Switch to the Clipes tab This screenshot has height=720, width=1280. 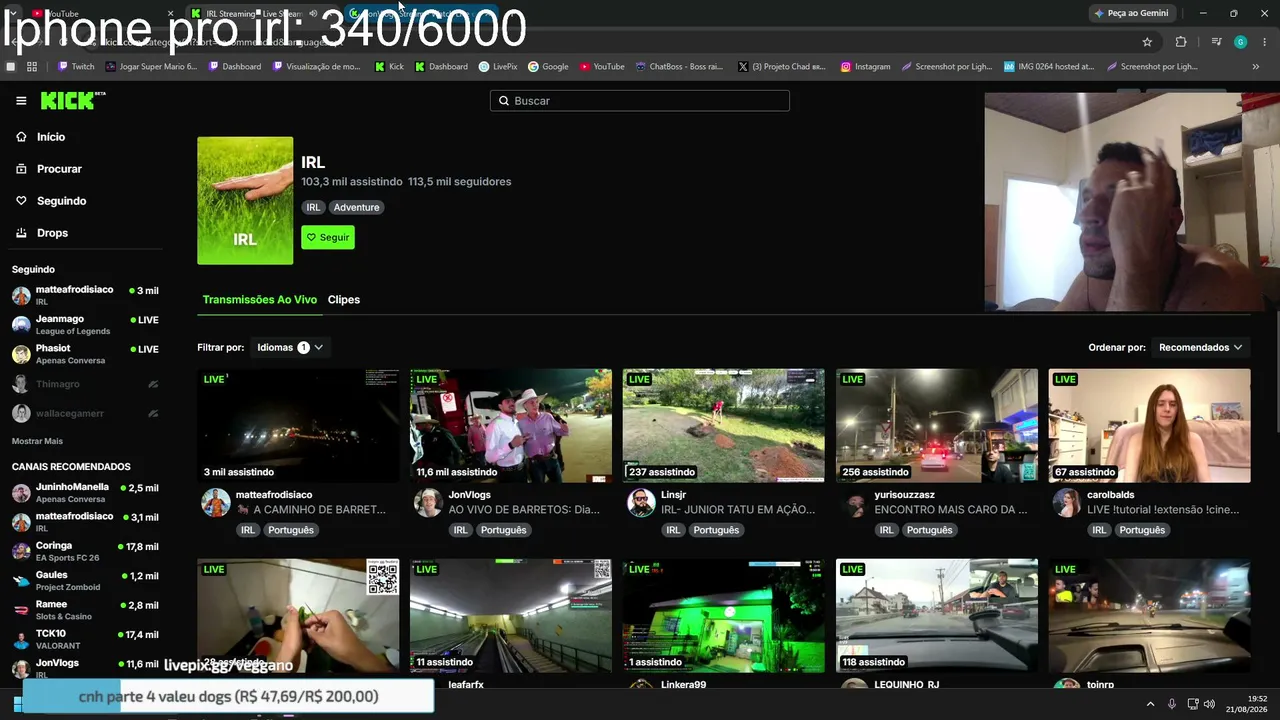pyautogui.click(x=344, y=300)
